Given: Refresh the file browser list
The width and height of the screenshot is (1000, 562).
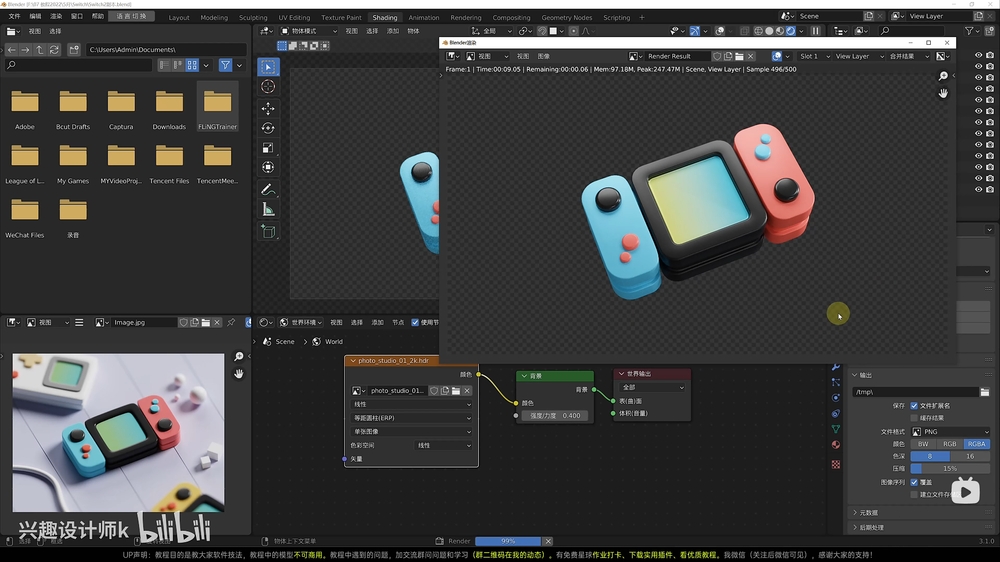Looking at the screenshot, I should (54, 49).
